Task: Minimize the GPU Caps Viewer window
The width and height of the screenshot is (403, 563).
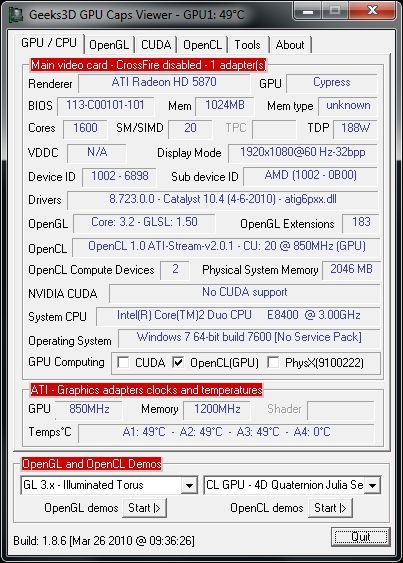Action: [x=307, y=11]
